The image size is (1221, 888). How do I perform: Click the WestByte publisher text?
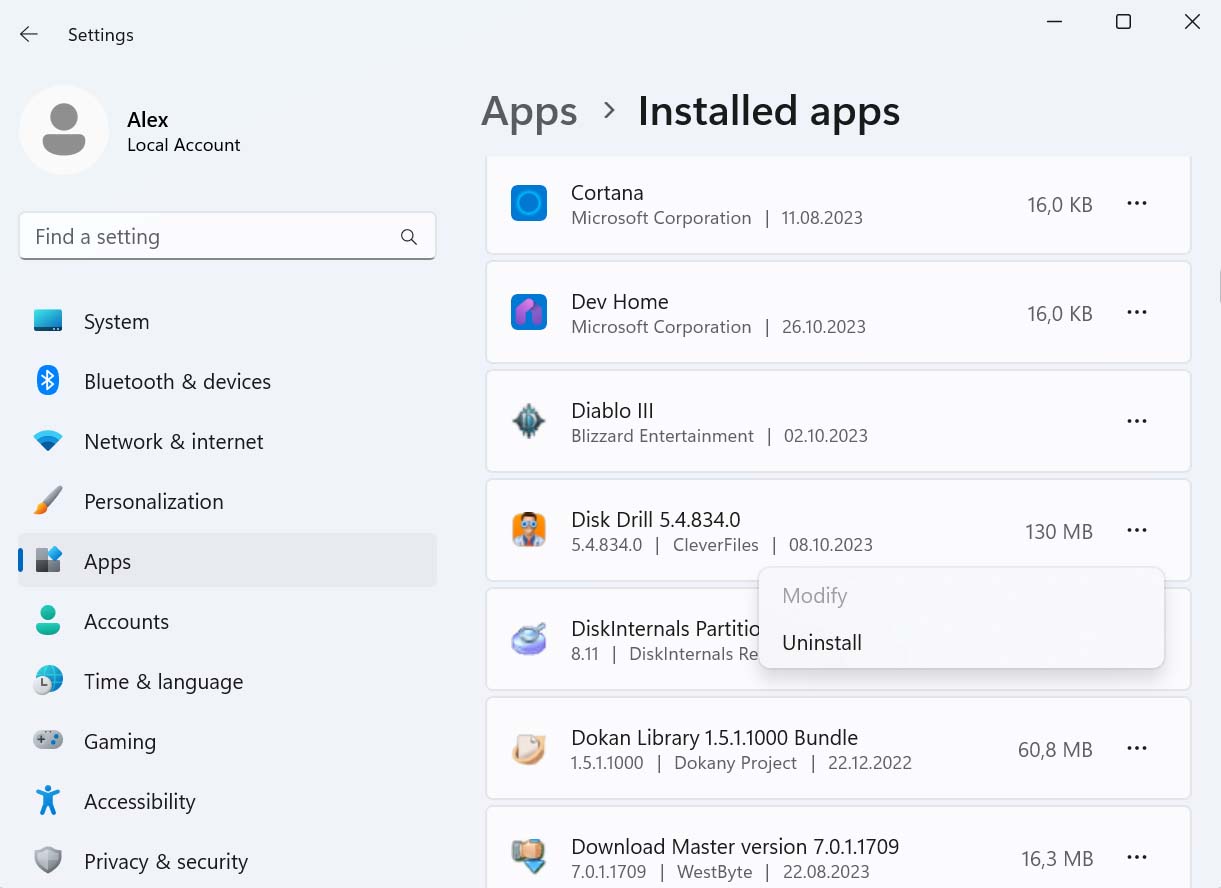pyautogui.click(x=715, y=872)
